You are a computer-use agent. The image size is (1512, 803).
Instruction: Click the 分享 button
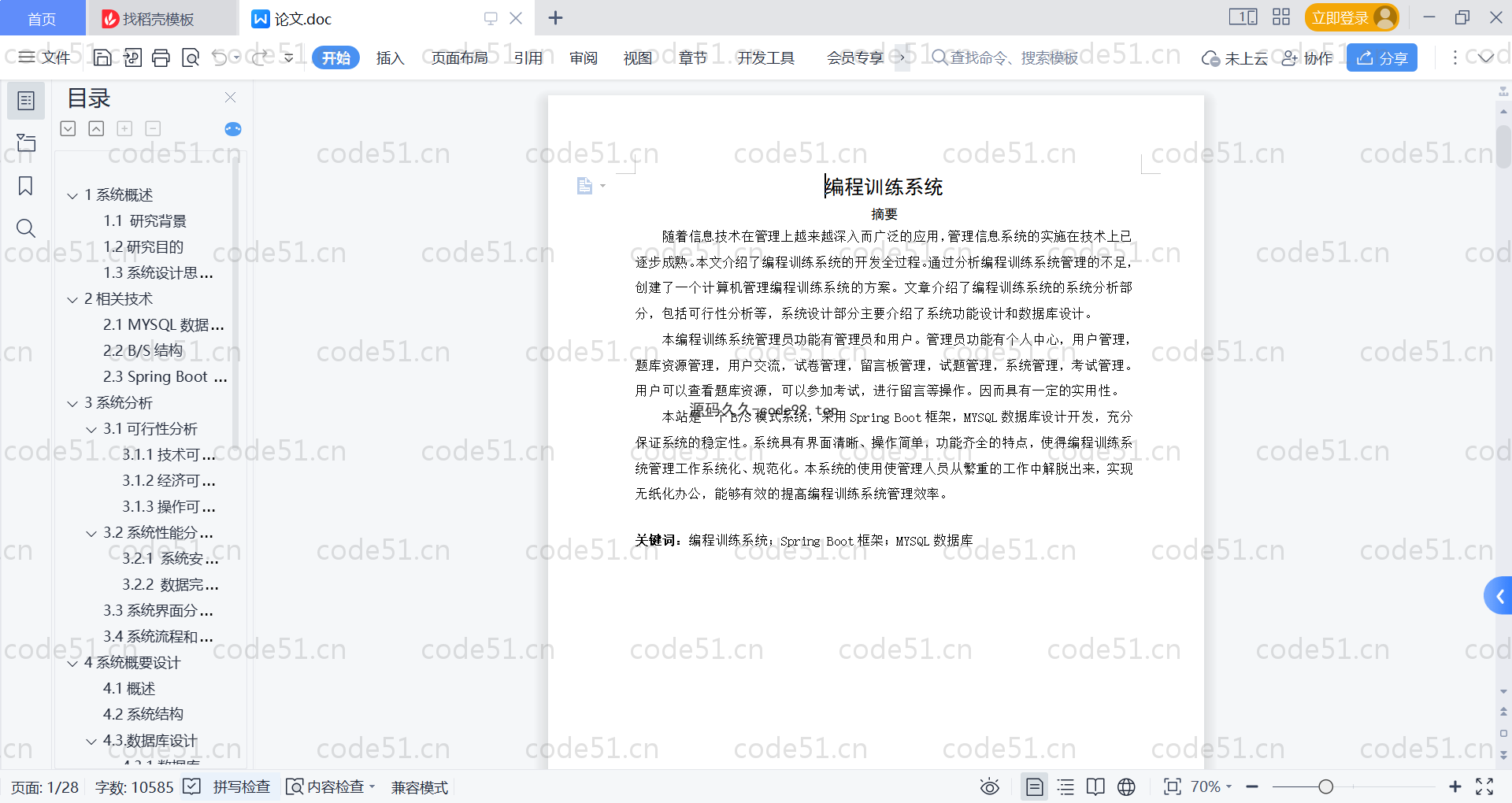coord(1382,57)
